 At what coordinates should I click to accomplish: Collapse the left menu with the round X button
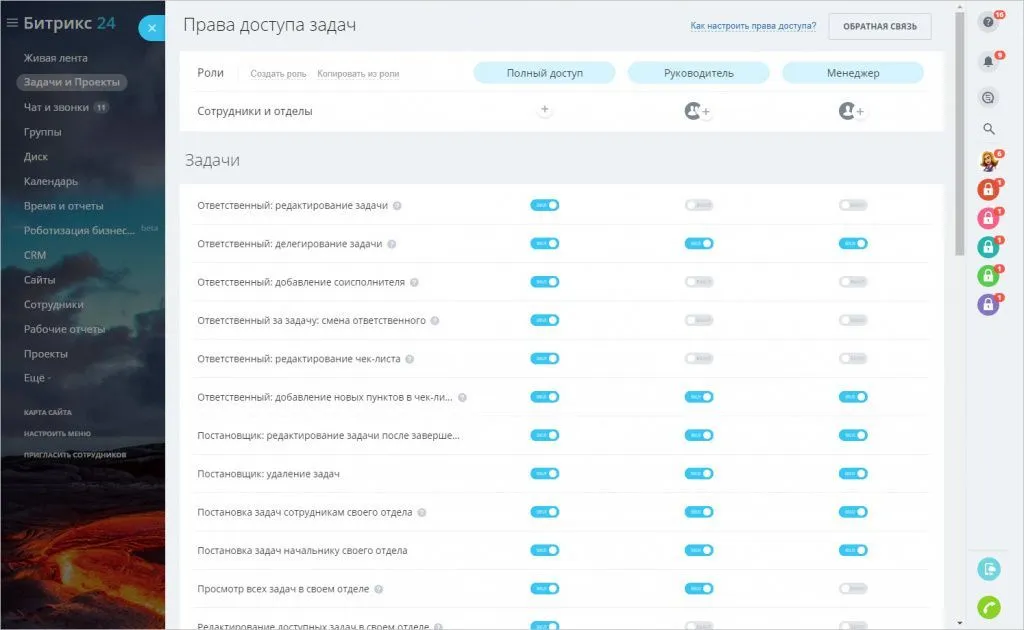pos(151,29)
